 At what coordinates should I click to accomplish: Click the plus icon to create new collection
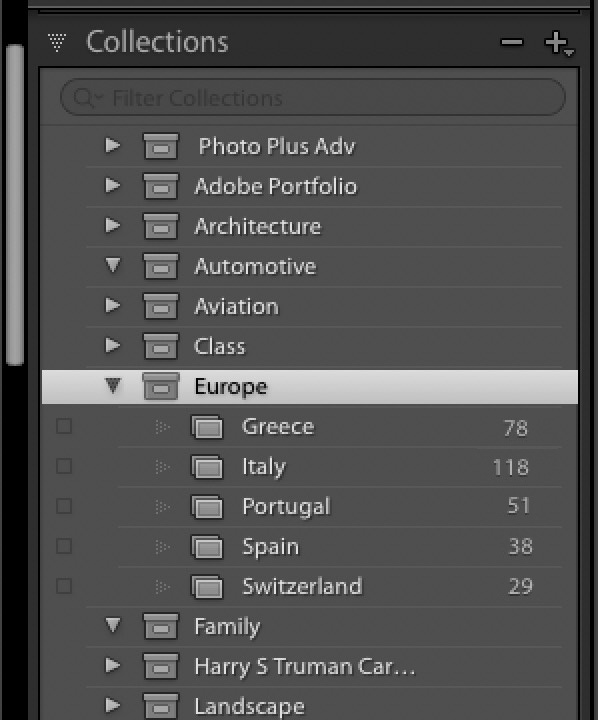(x=558, y=43)
